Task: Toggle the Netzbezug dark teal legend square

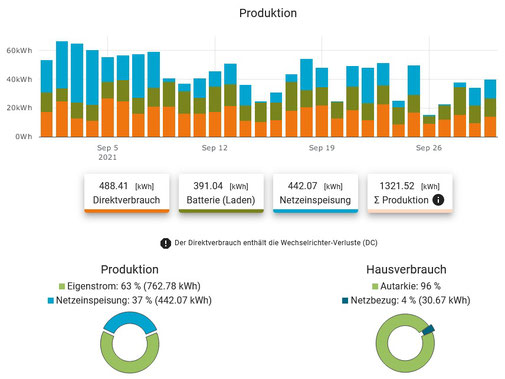Action: pyautogui.click(x=345, y=301)
